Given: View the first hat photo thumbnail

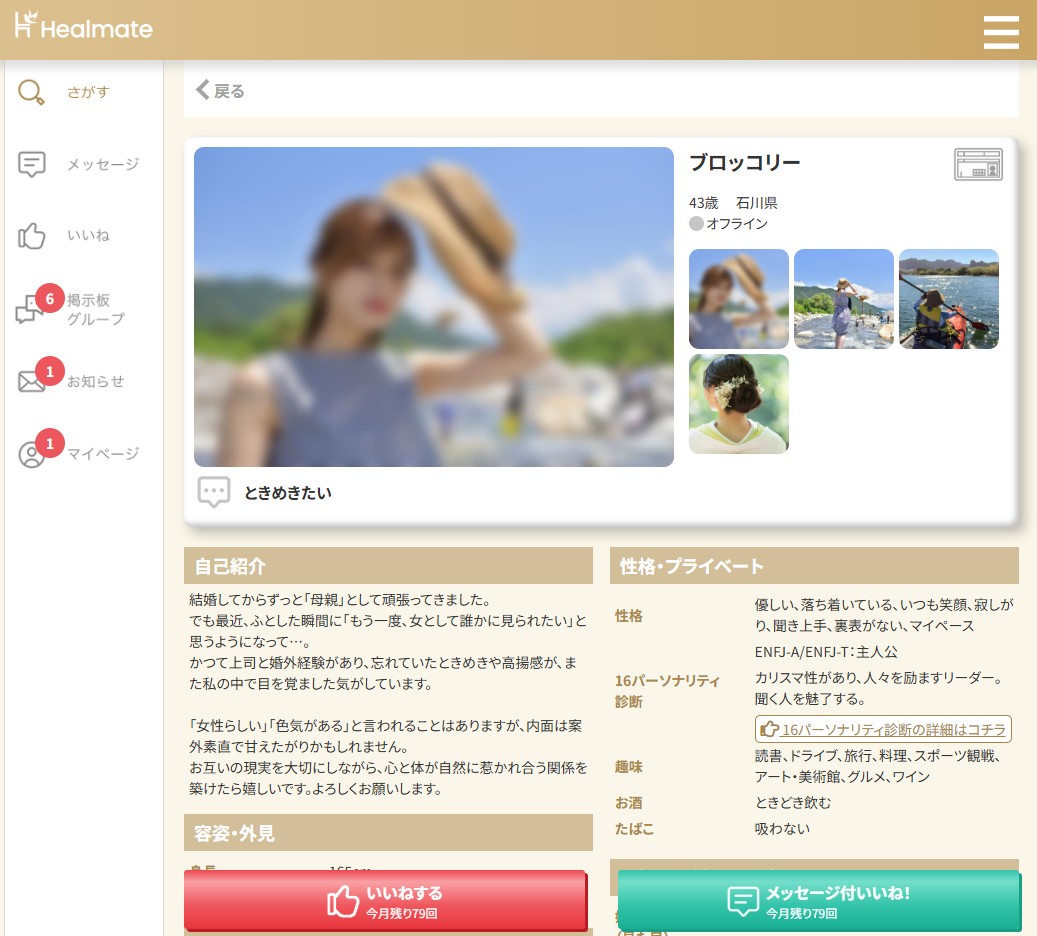Looking at the screenshot, I should (x=739, y=299).
